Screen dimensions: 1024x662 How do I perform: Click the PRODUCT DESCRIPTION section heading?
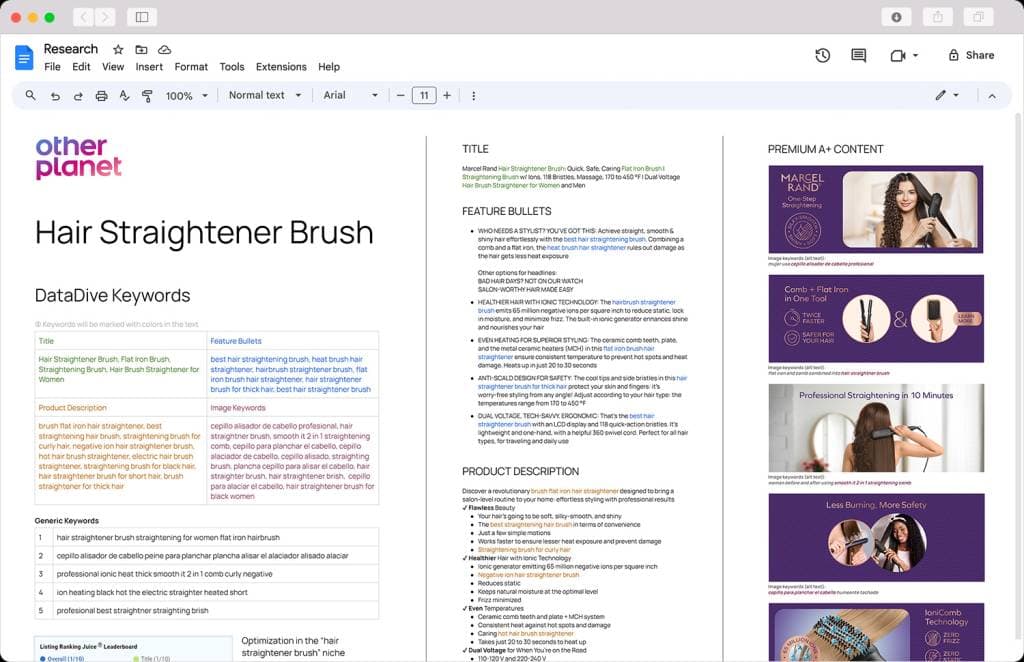pyautogui.click(x=520, y=471)
